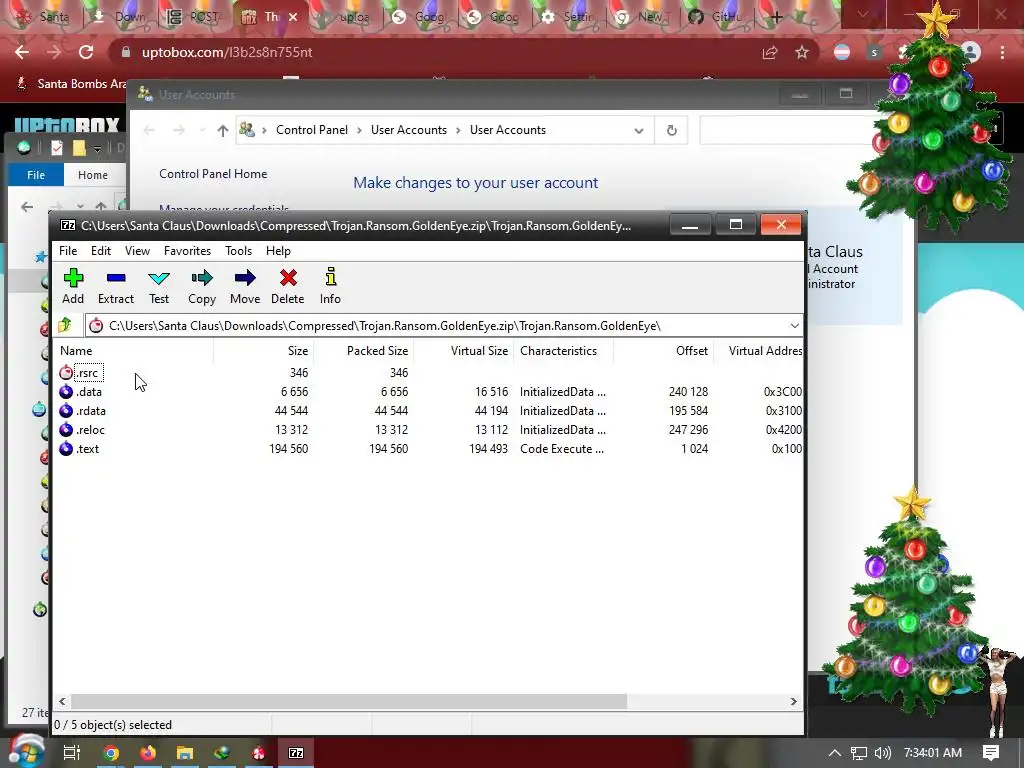
Task: Click the ornament icon beside .text
Action: 66,448
